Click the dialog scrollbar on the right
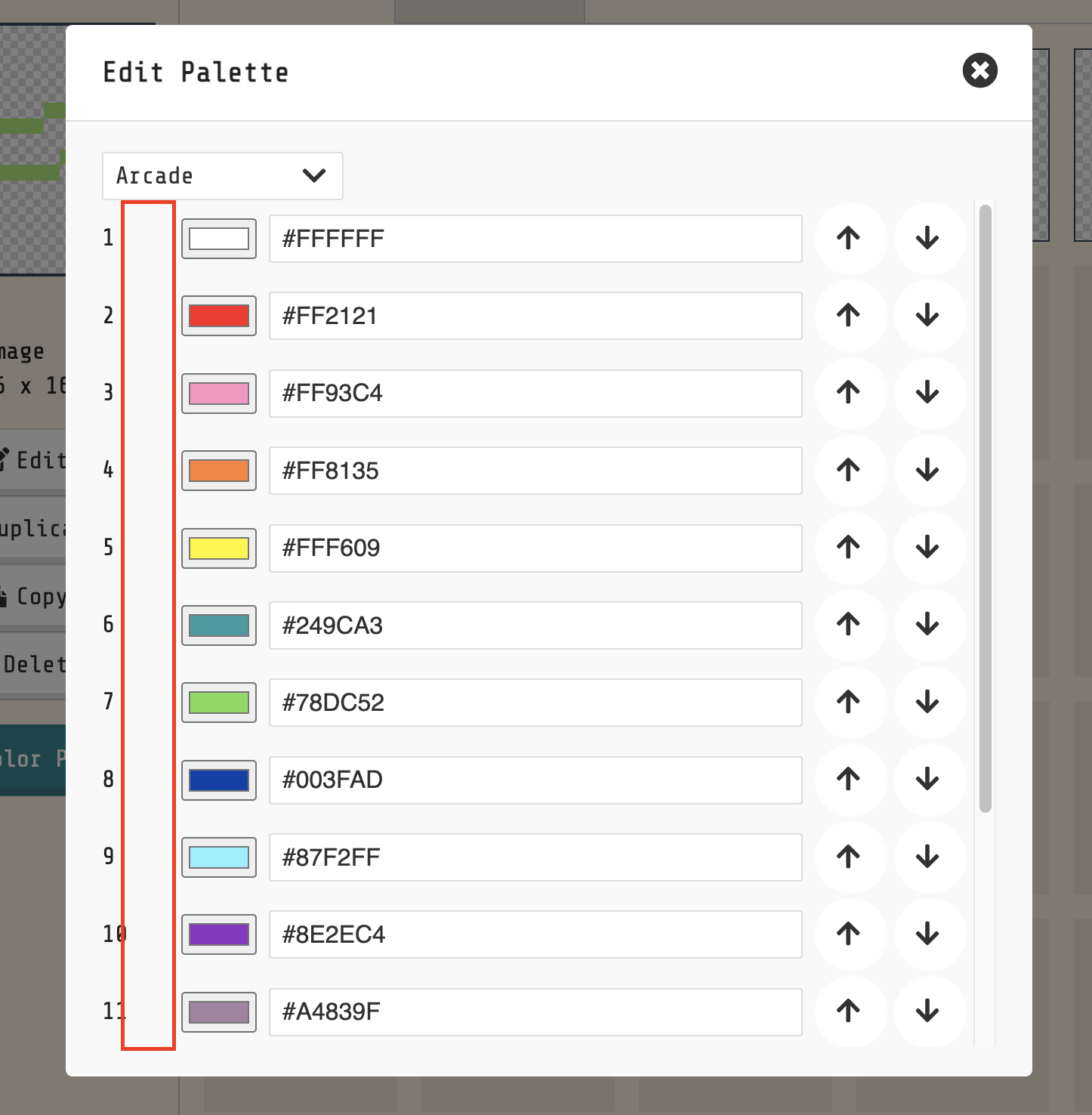1092x1115 pixels. click(x=985, y=506)
